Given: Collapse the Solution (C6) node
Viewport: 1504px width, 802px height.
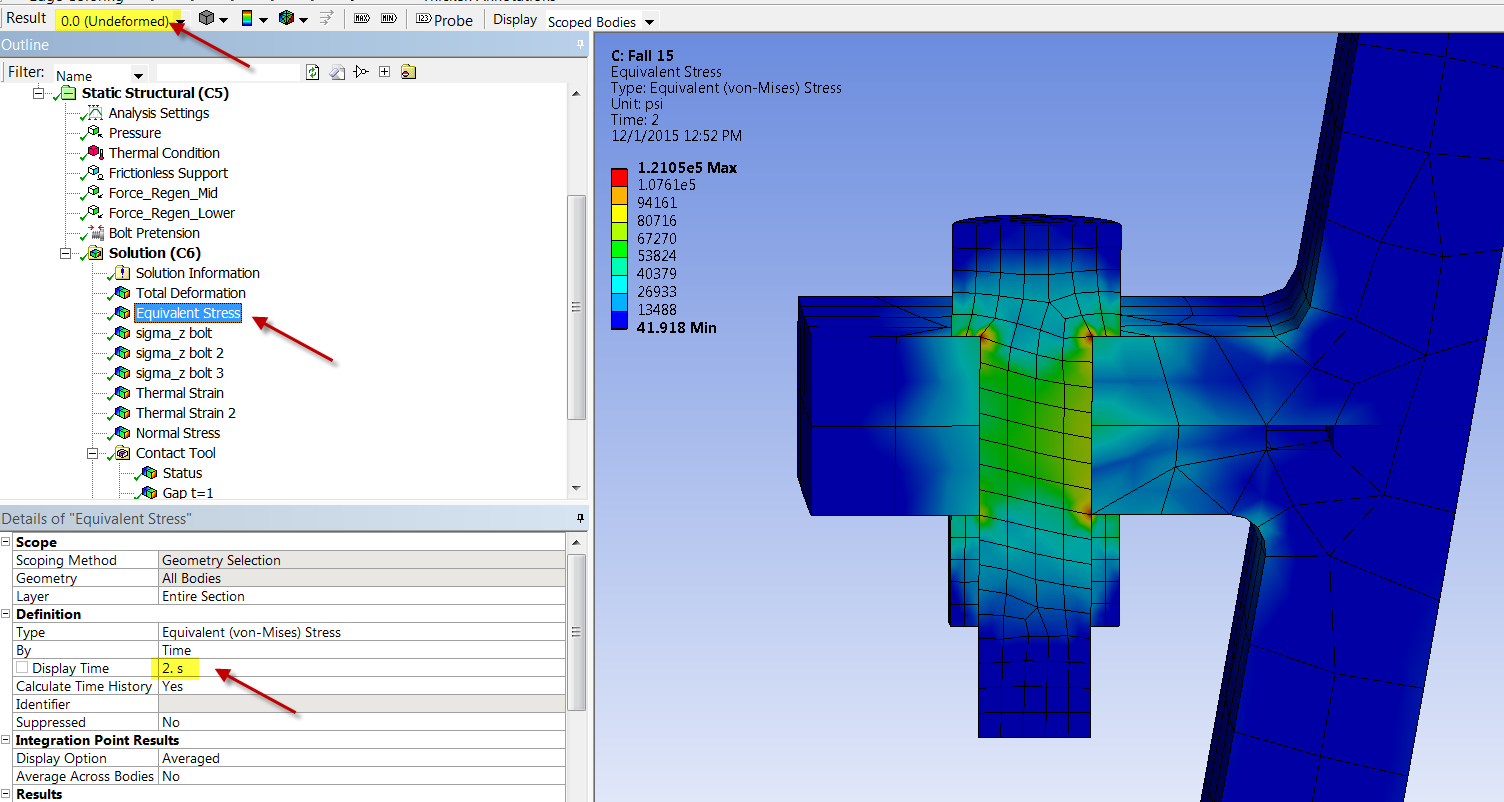Looking at the screenshot, I should (x=67, y=253).
